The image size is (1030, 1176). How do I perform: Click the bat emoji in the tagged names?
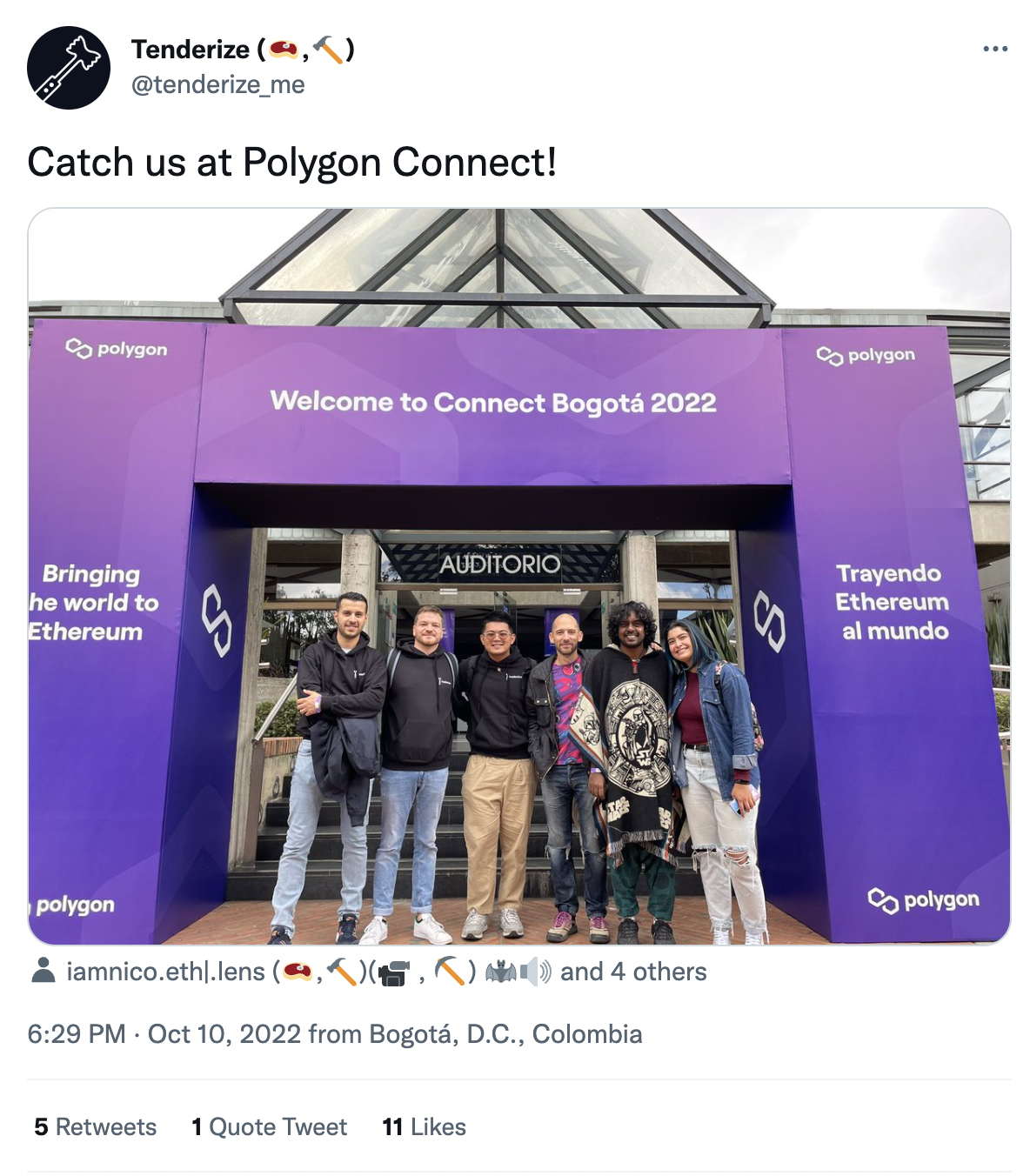[501, 971]
